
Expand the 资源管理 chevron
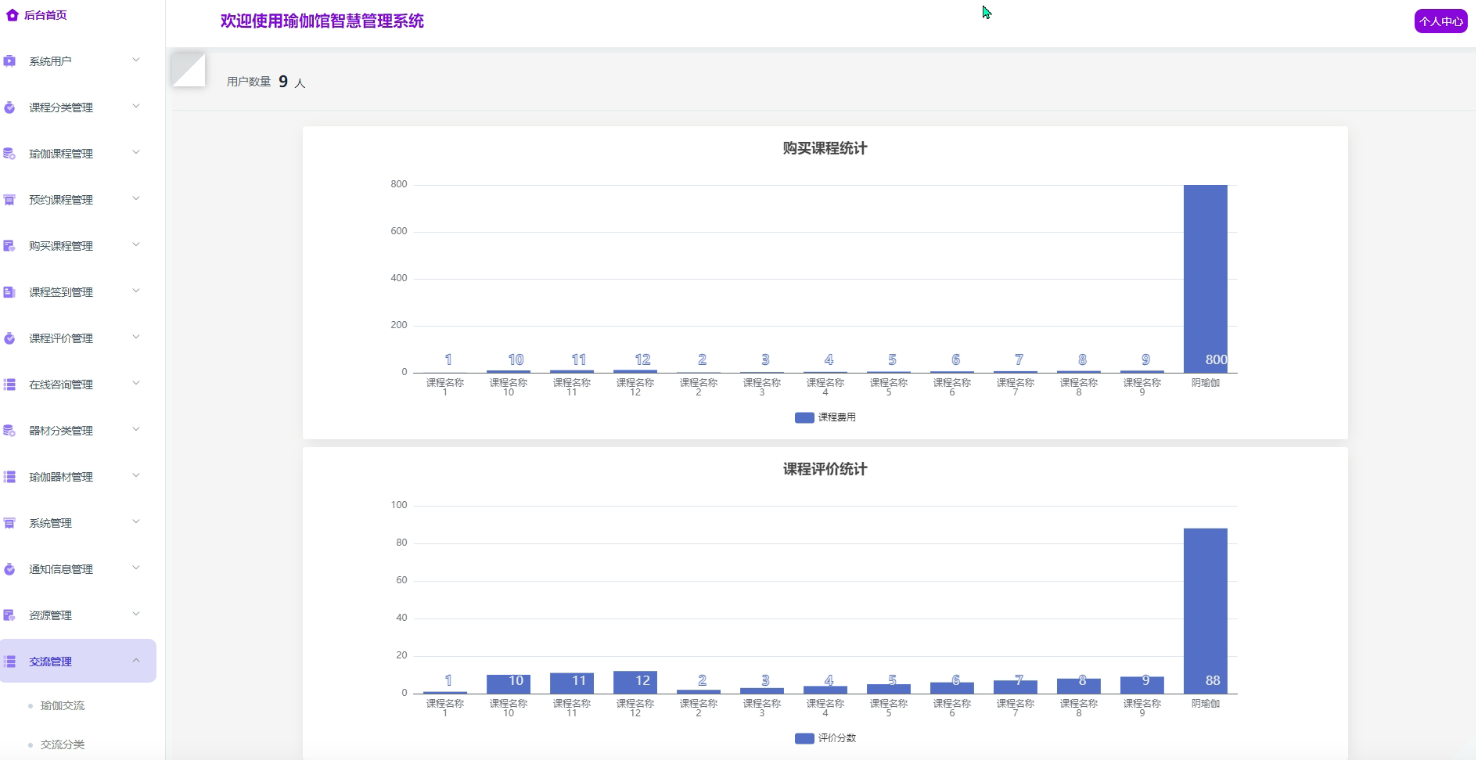tap(136, 614)
